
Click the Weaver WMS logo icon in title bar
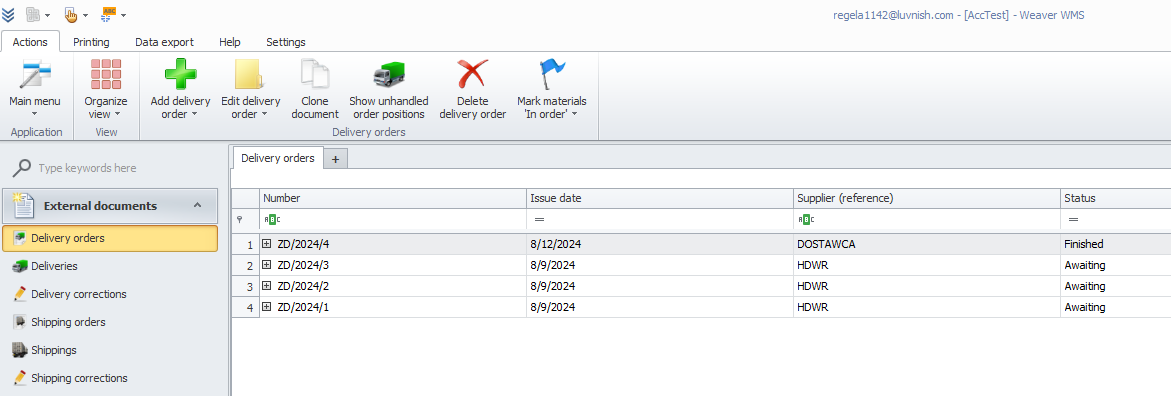pos(8,14)
